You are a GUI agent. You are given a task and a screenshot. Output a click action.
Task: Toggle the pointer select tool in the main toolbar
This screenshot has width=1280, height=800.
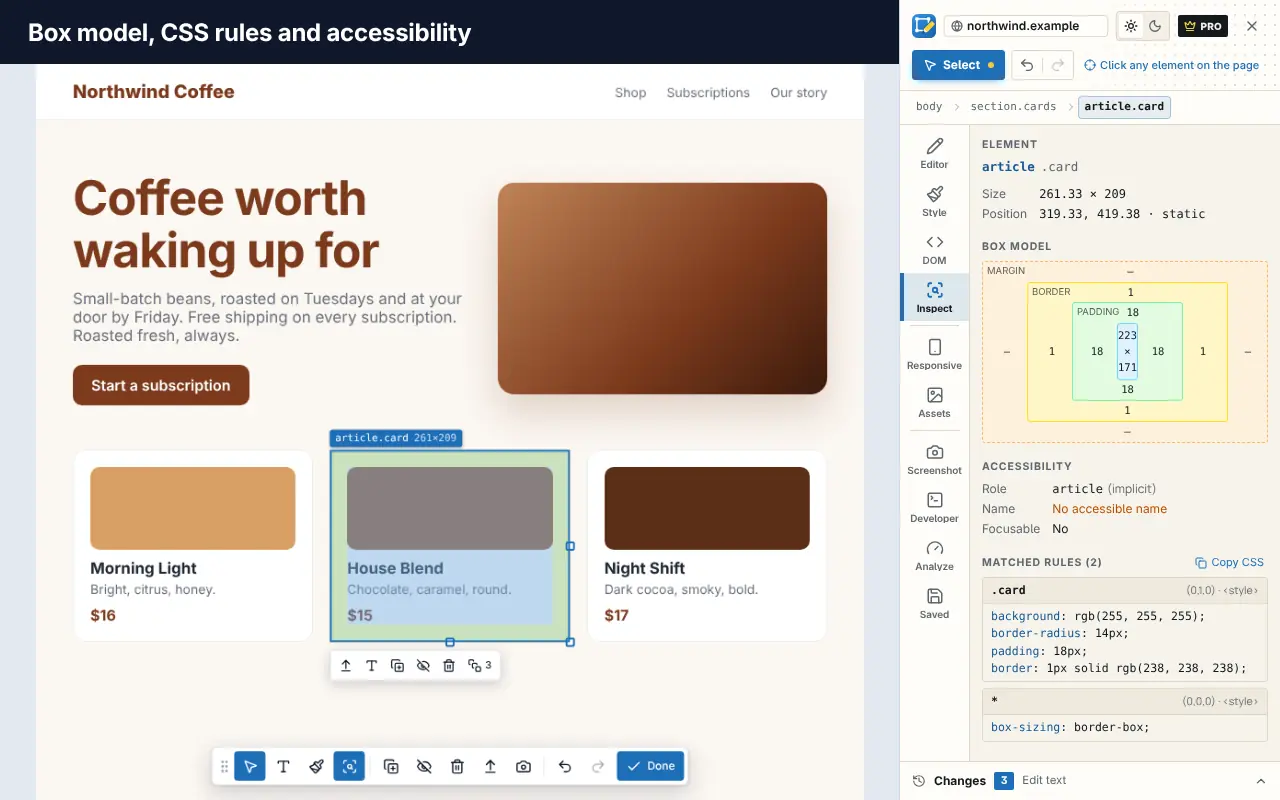point(250,766)
